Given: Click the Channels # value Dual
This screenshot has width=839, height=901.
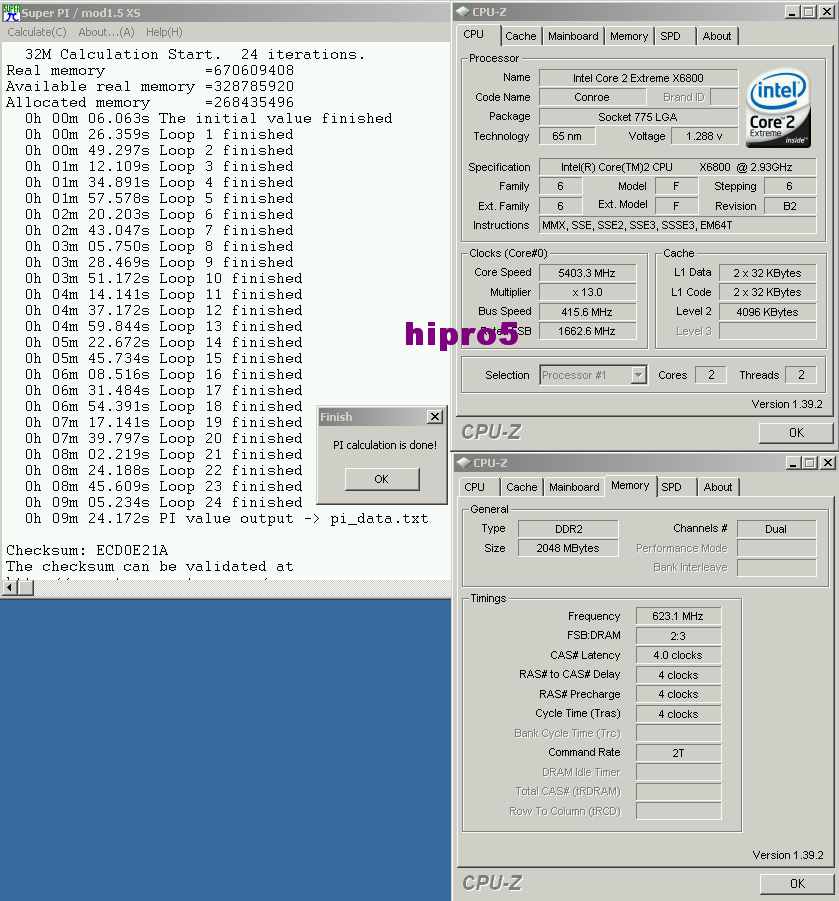Looking at the screenshot, I should [x=776, y=529].
